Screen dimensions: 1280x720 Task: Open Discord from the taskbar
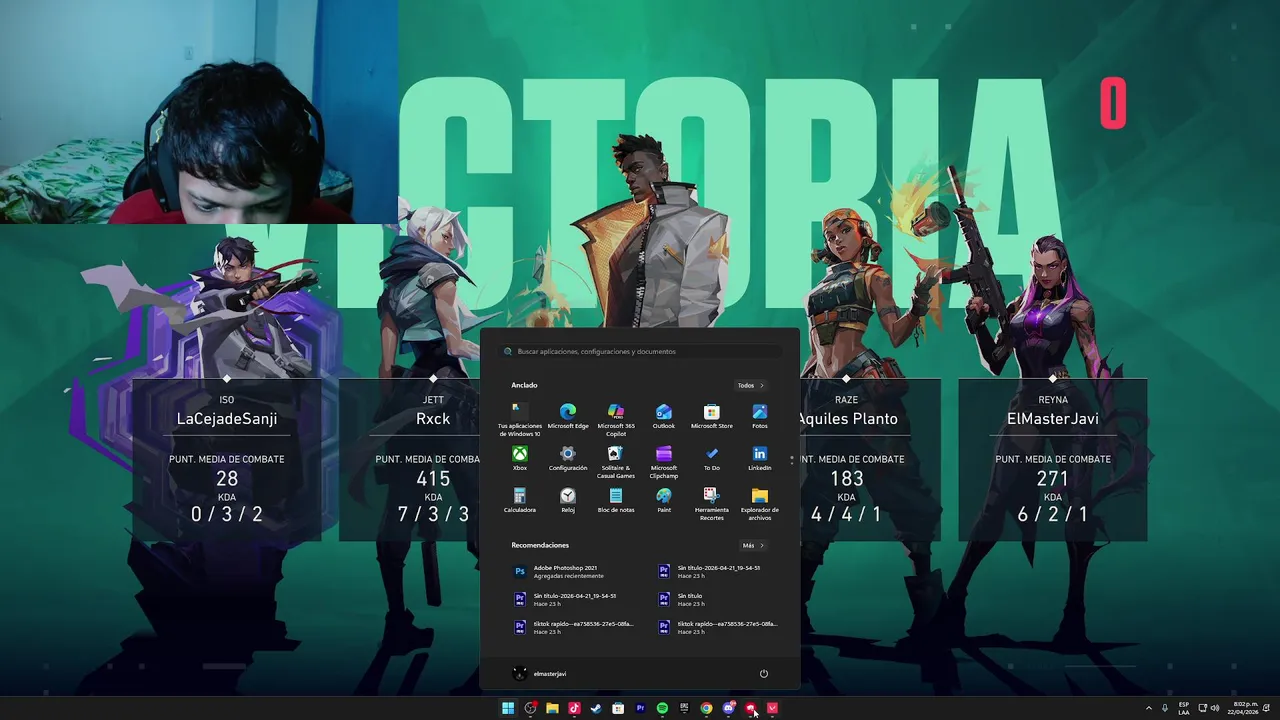click(x=728, y=708)
